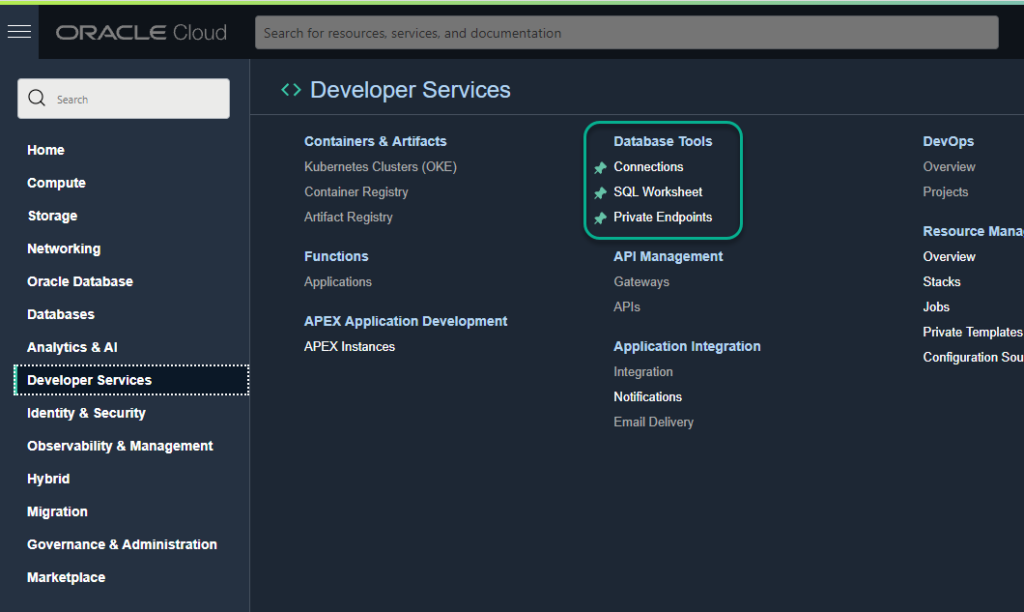Expand the Governance & Administration section
Viewport: 1024px width, 612px height.
[x=122, y=544]
